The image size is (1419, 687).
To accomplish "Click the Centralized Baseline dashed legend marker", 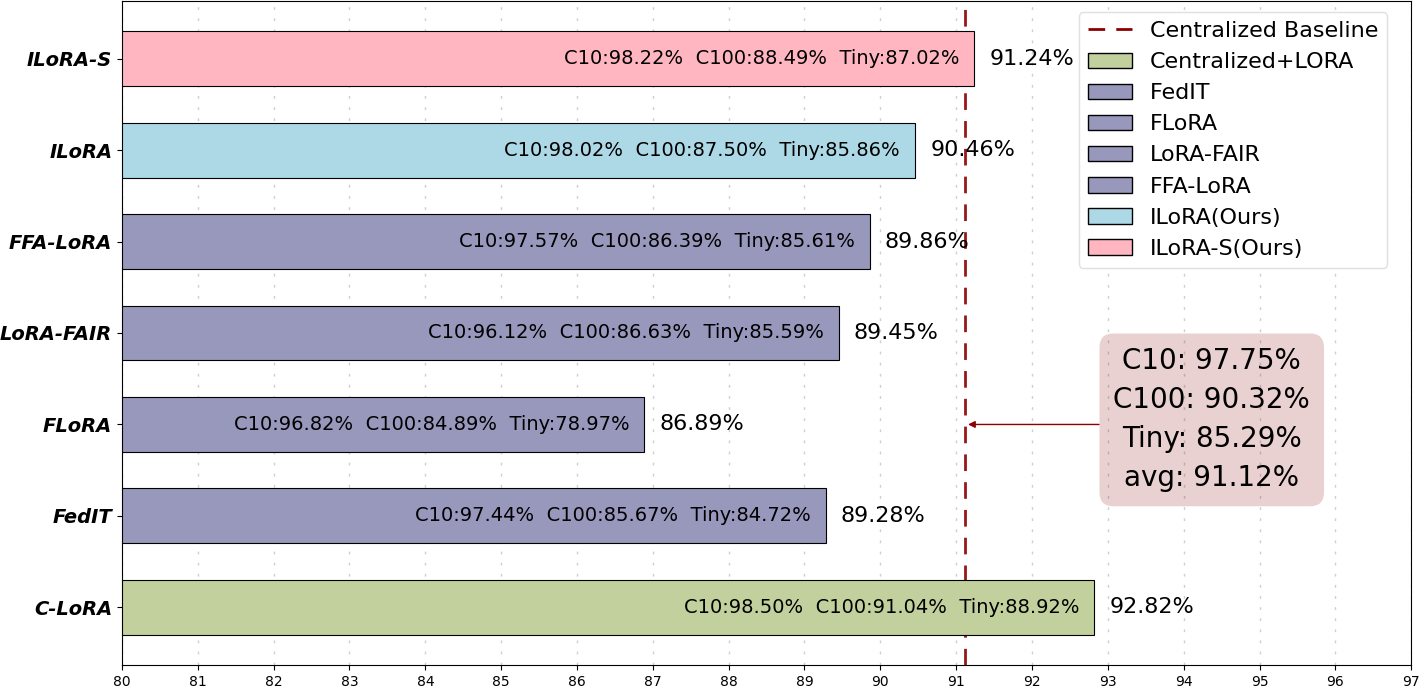I will point(1110,30).
